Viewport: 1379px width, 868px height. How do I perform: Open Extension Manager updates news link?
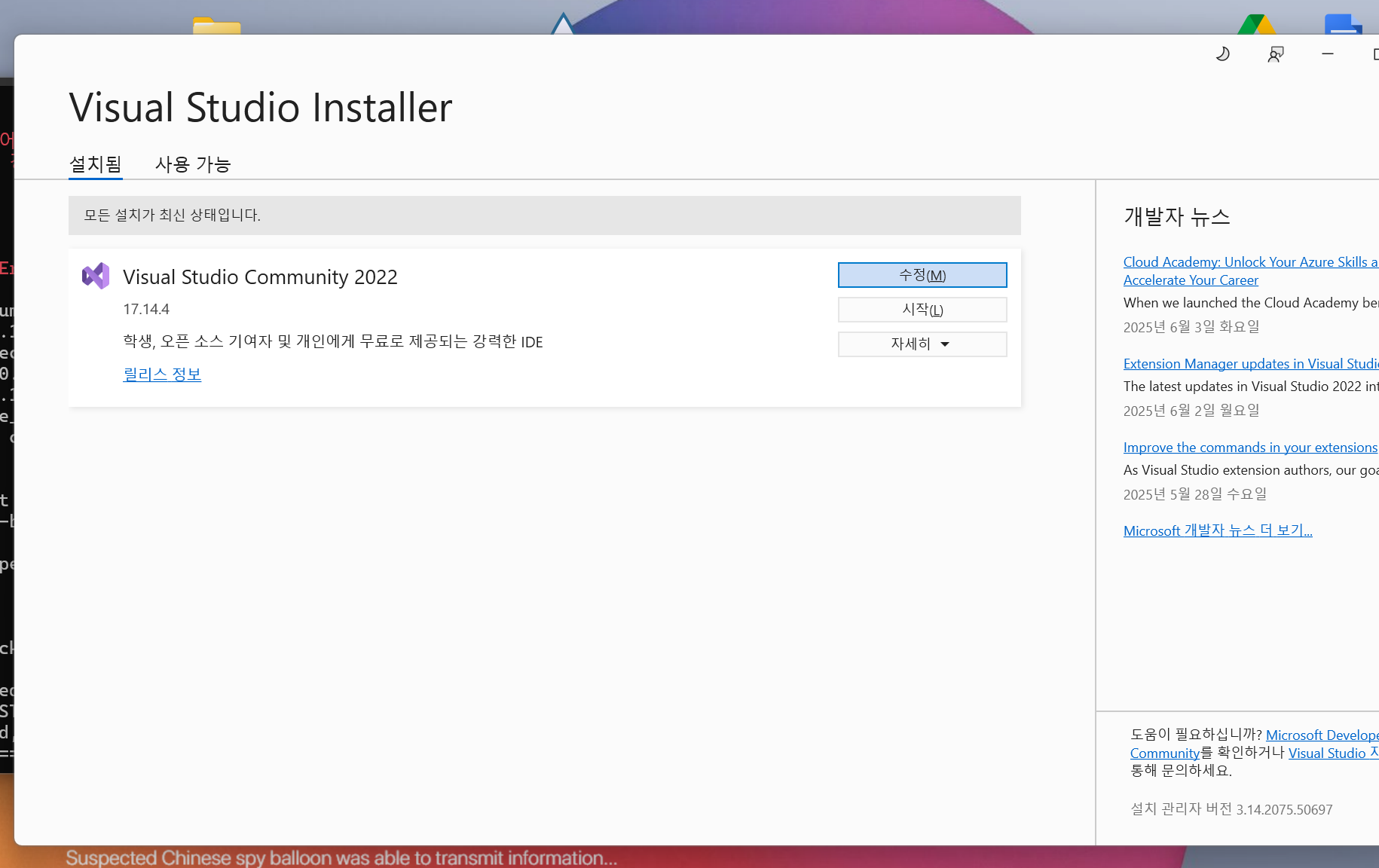click(x=1251, y=364)
